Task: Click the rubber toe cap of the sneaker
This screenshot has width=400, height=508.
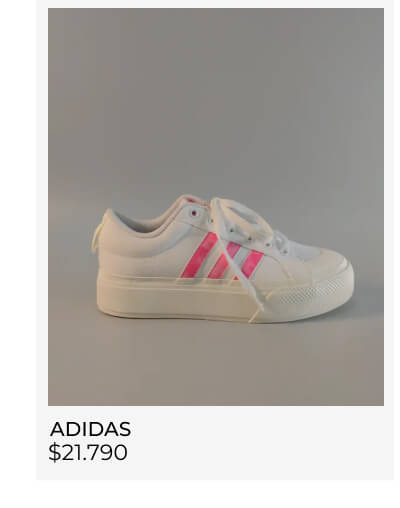Action: pos(327,267)
